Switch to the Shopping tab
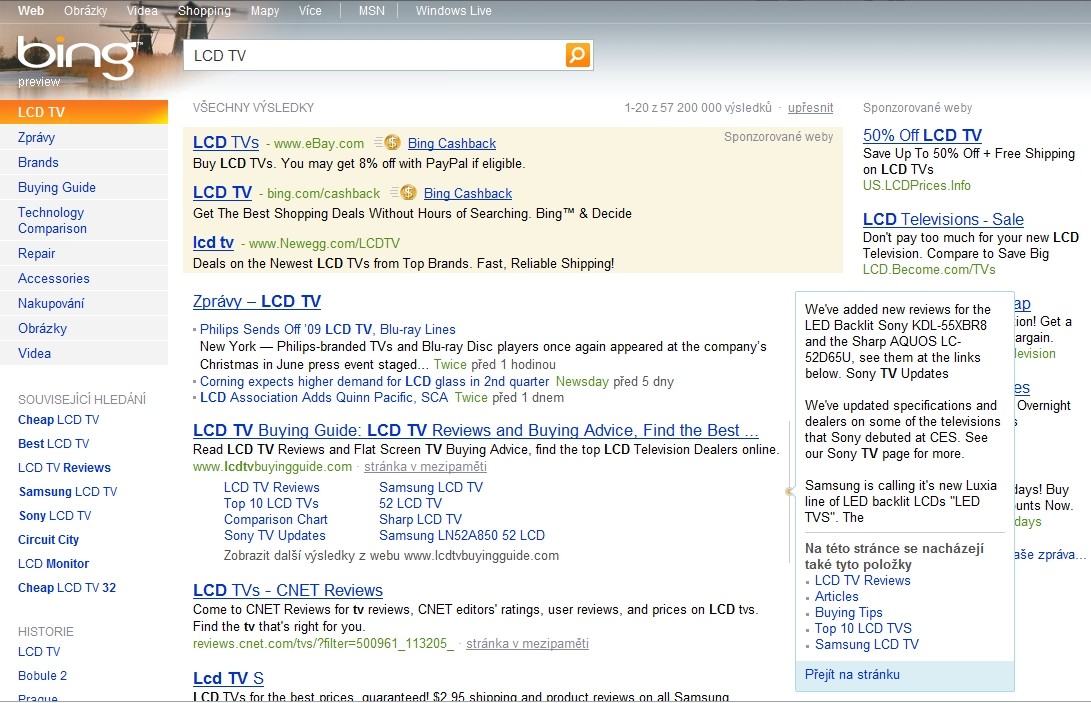 point(204,10)
